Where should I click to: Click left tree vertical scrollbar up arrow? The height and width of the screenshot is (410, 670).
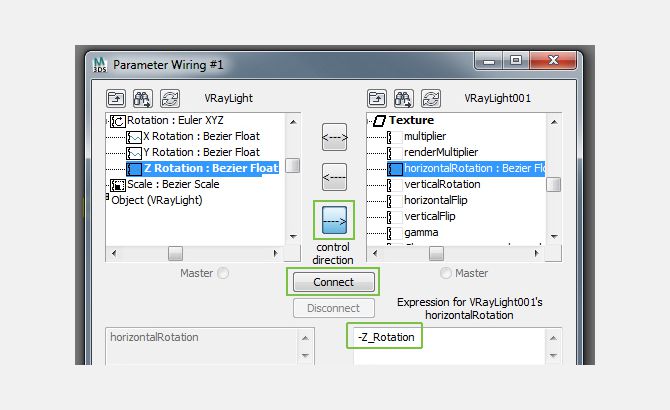click(293, 122)
